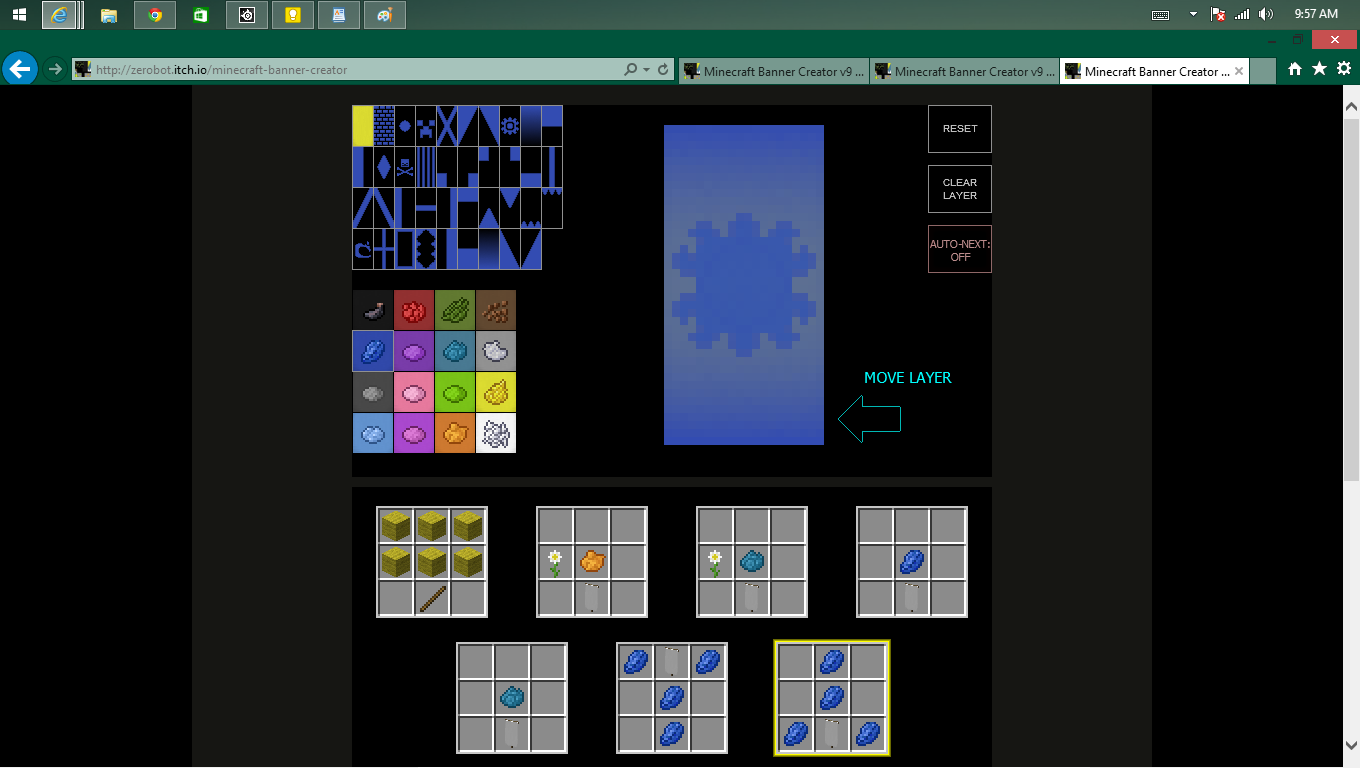Choose the skull and crossbones pattern
The image size is (1360, 768).
[x=404, y=167]
